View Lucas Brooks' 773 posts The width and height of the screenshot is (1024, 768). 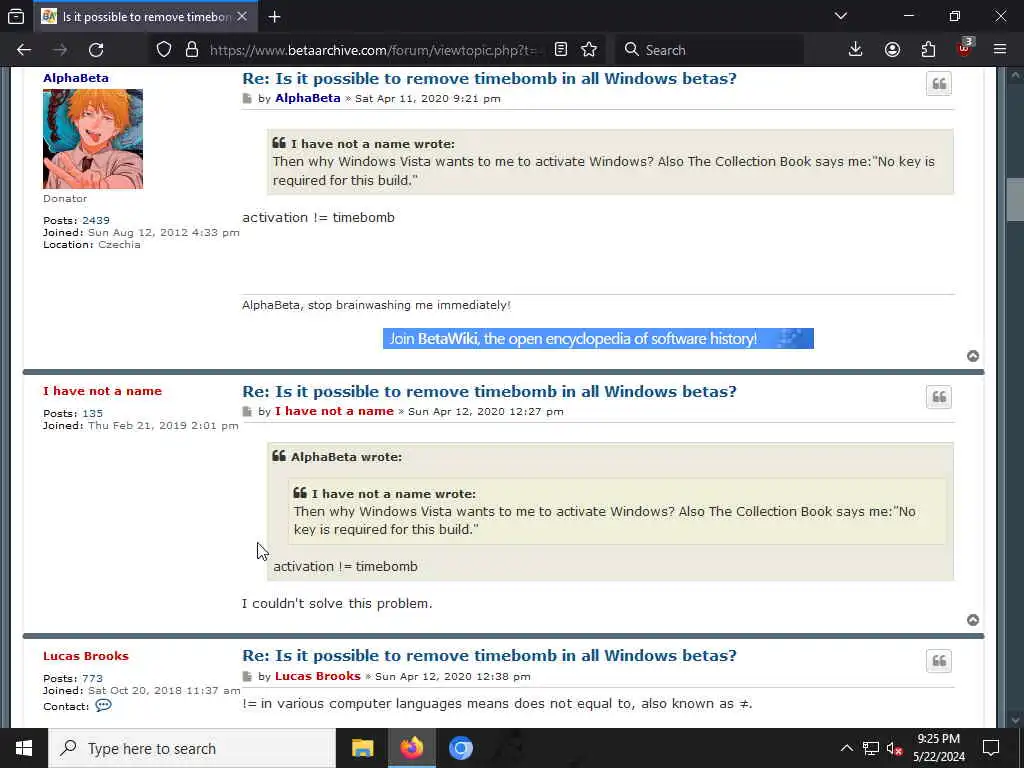93,679
